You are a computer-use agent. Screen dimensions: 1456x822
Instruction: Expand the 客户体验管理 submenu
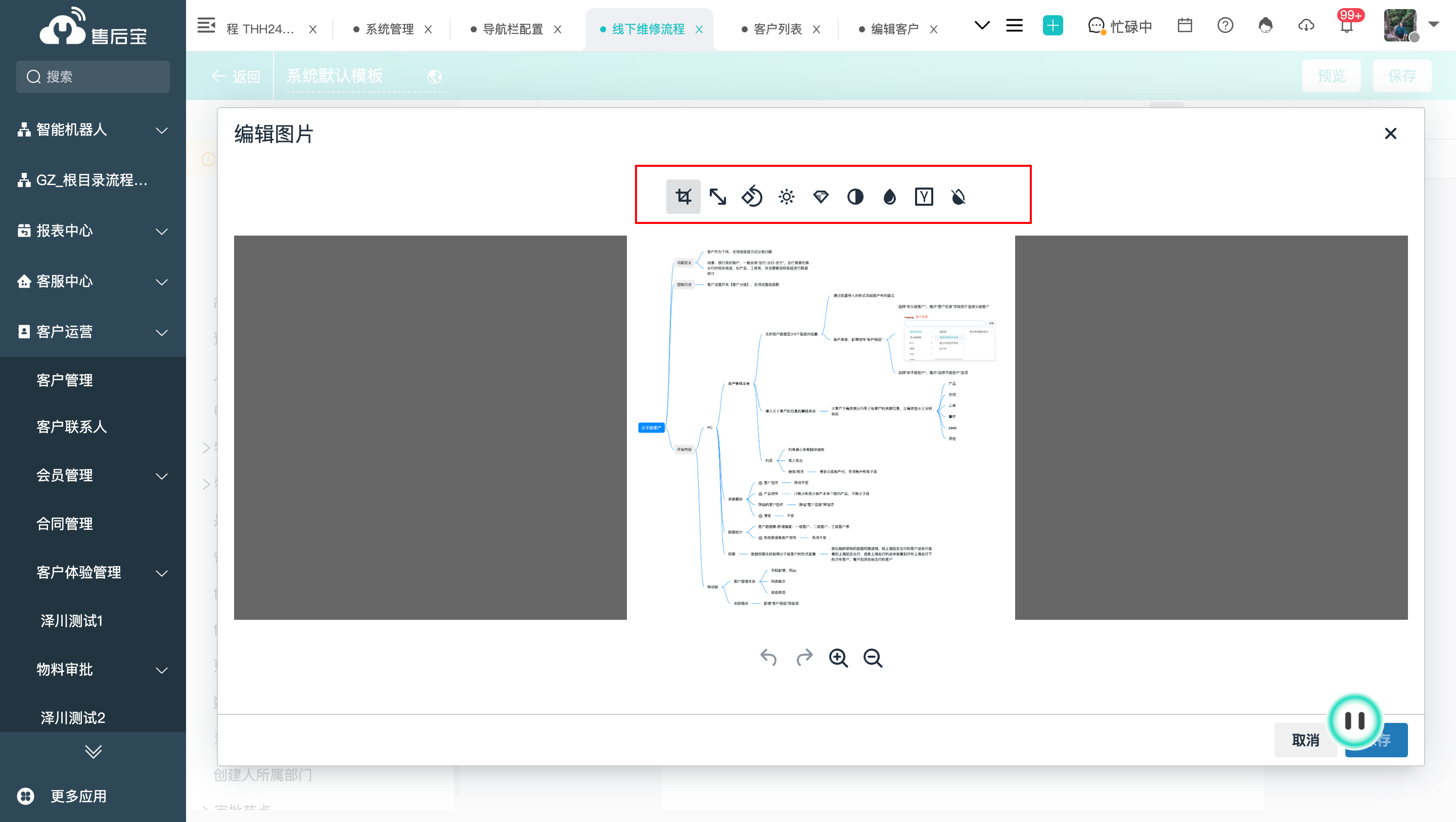pos(93,573)
